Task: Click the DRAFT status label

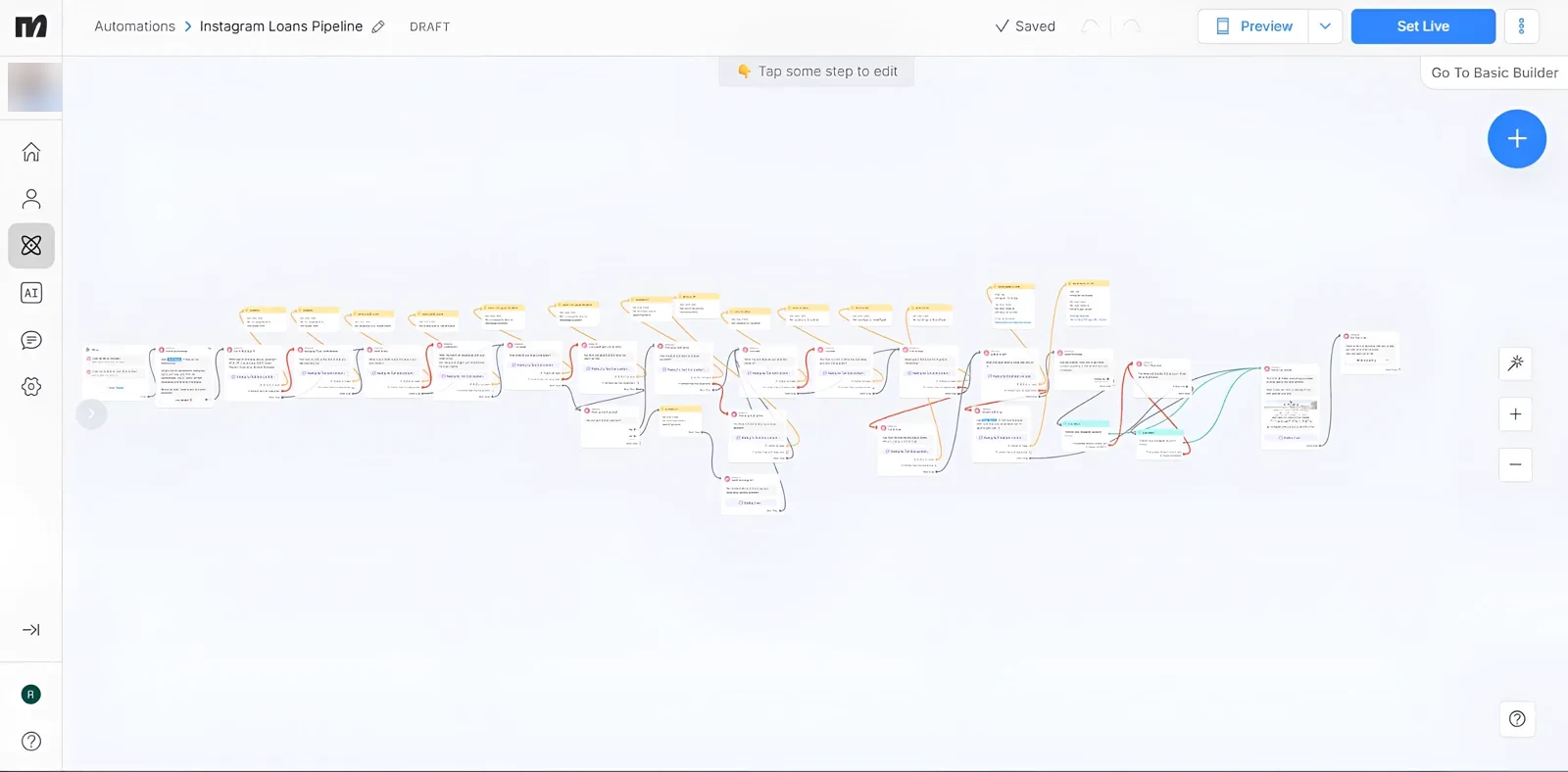Action: click(429, 27)
